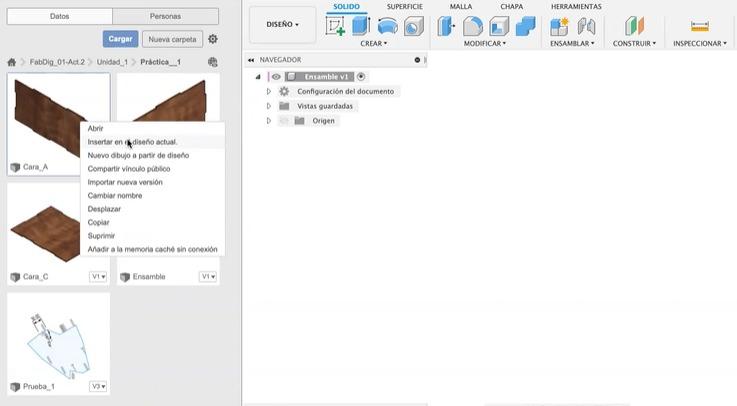The height and width of the screenshot is (406, 737).
Task: Open the Diseño workspace dropdown
Action: click(283, 25)
